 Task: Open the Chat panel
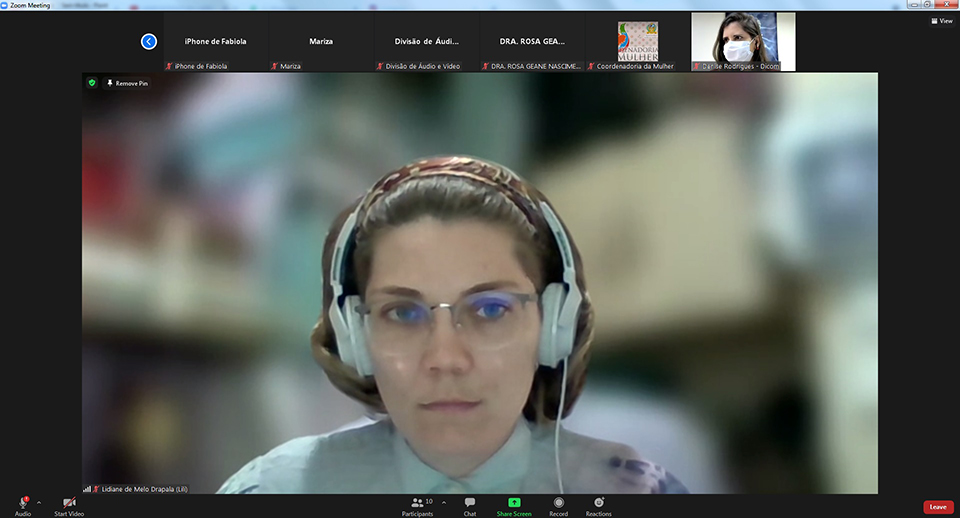[469, 502]
